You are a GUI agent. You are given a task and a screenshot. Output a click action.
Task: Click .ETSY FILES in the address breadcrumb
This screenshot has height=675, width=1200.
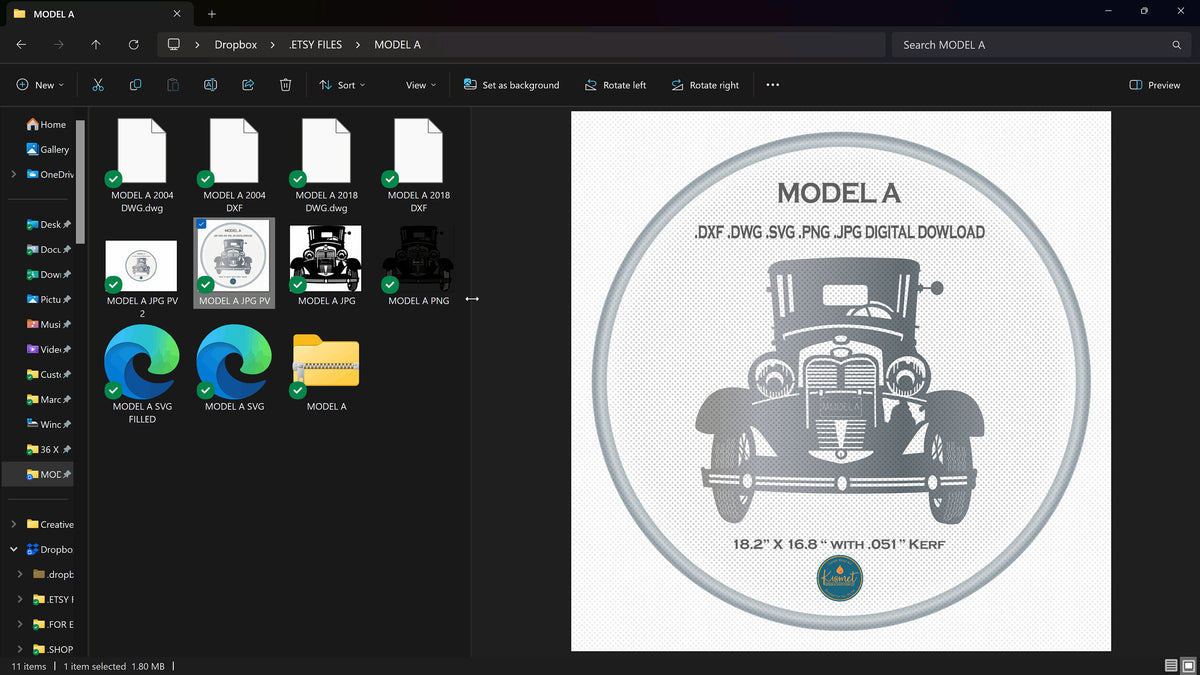[x=315, y=45]
